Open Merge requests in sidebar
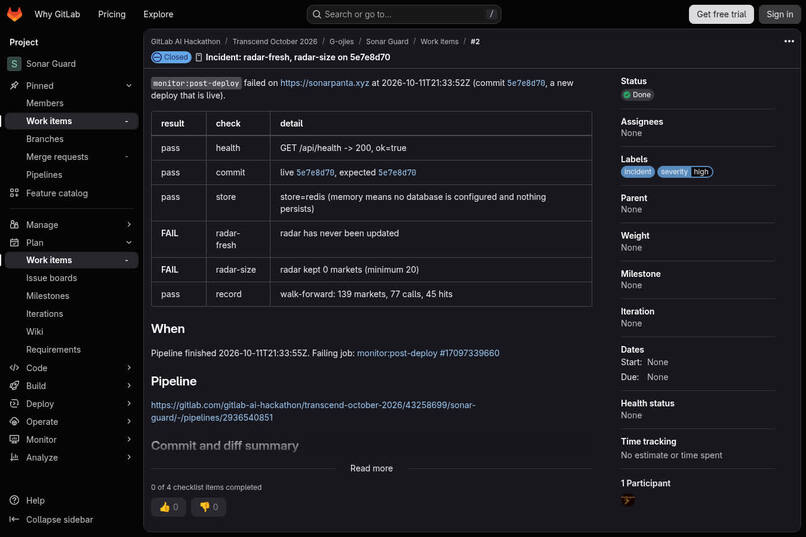 coord(57,157)
